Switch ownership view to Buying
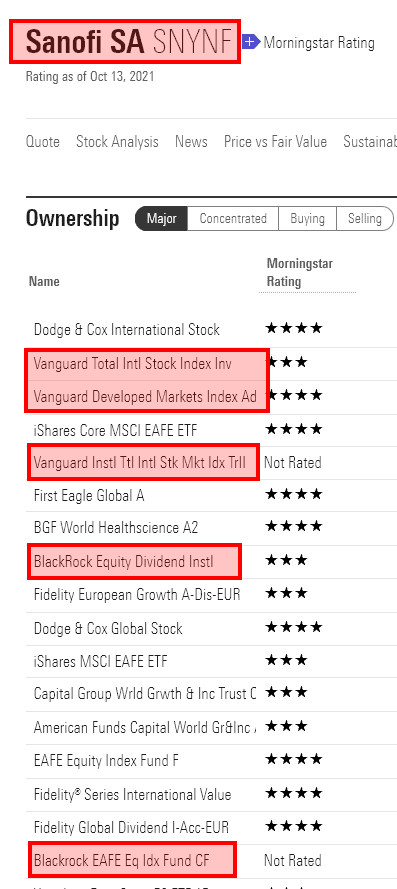 tap(307, 219)
